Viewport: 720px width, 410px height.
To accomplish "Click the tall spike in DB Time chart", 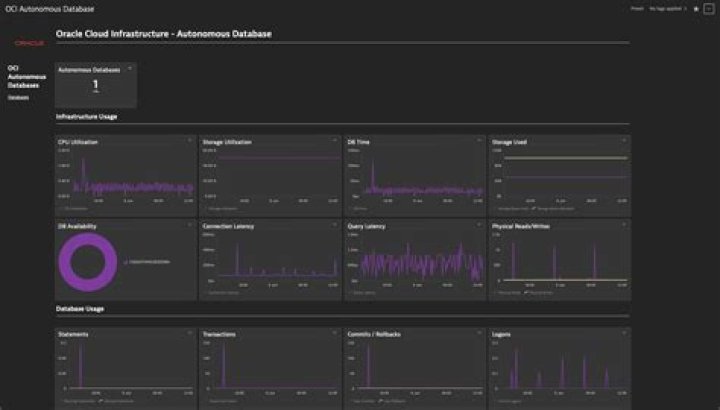I will click(x=372, y=174).
